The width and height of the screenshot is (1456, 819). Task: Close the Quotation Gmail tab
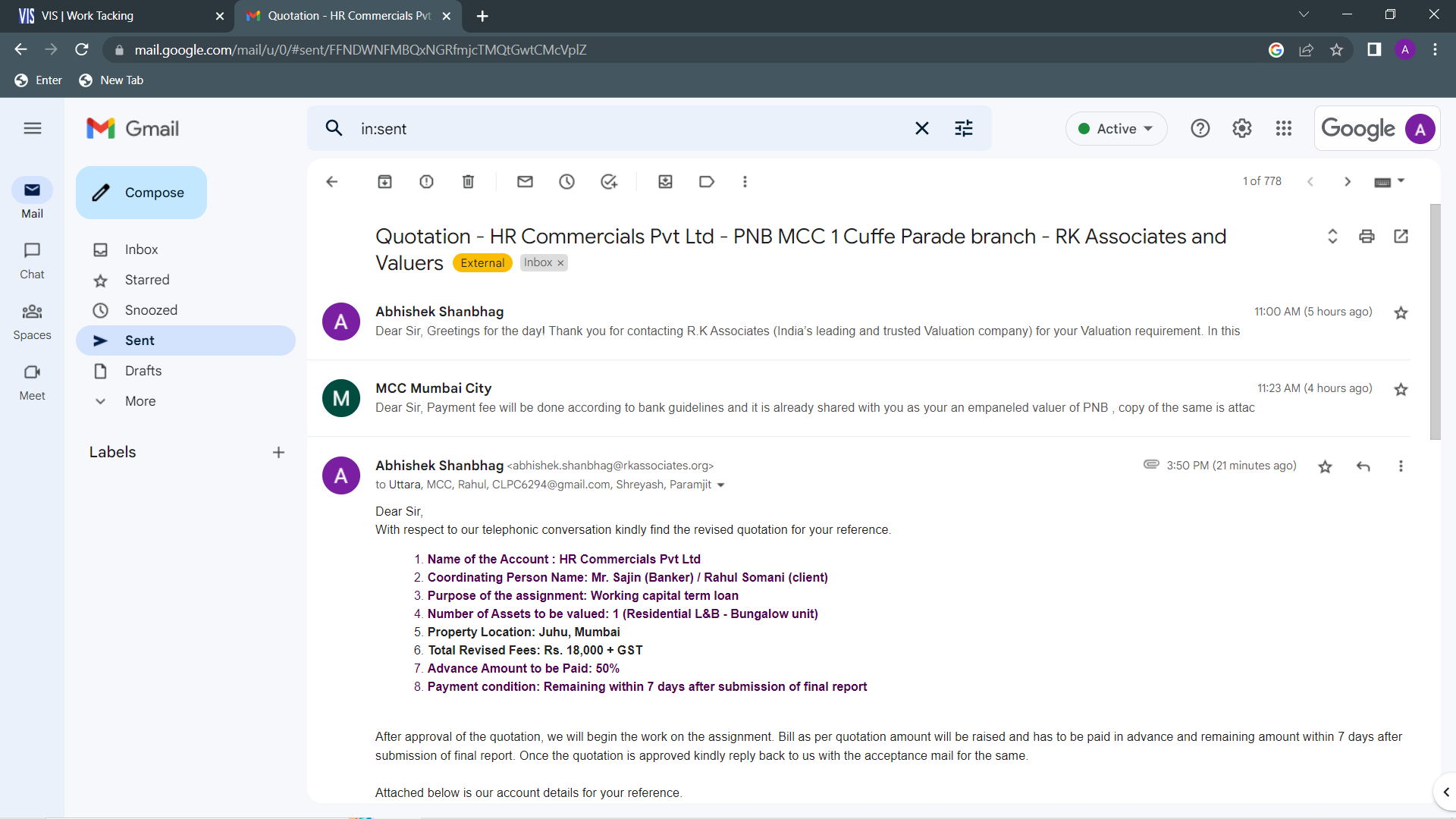point(447,16)
